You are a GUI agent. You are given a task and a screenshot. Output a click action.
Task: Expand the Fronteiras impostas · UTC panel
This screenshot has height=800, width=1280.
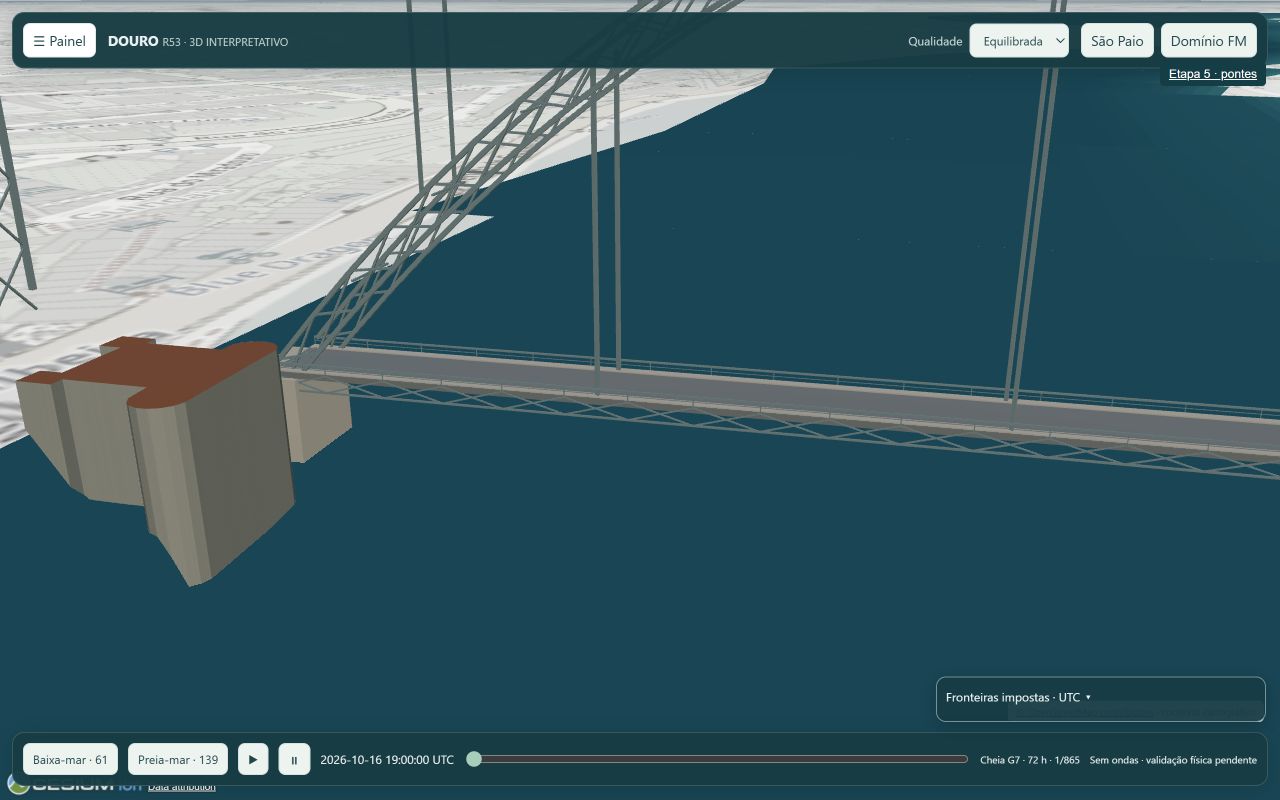(1100, 697)
